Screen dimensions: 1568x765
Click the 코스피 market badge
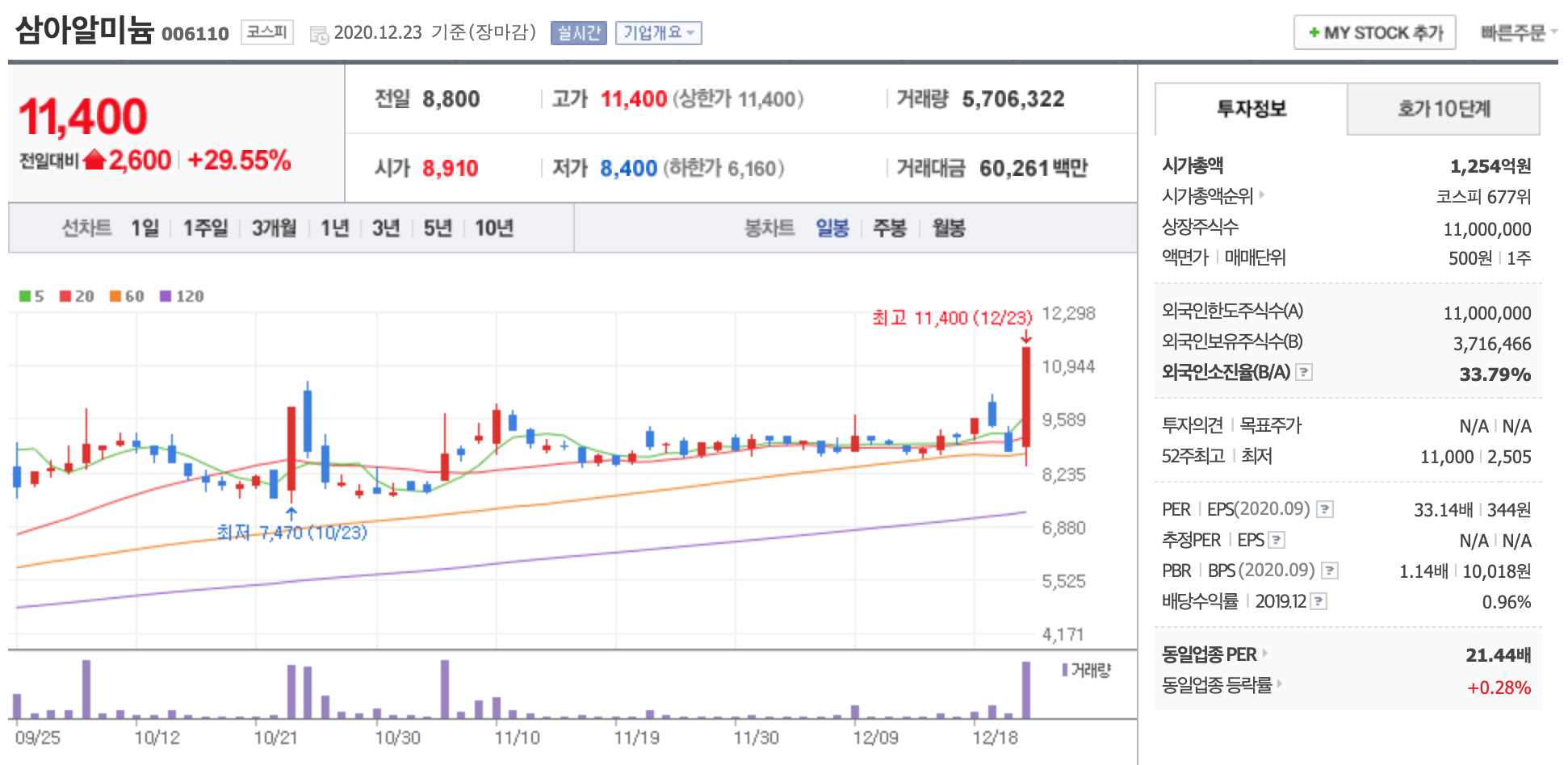[x=267, y=32]
